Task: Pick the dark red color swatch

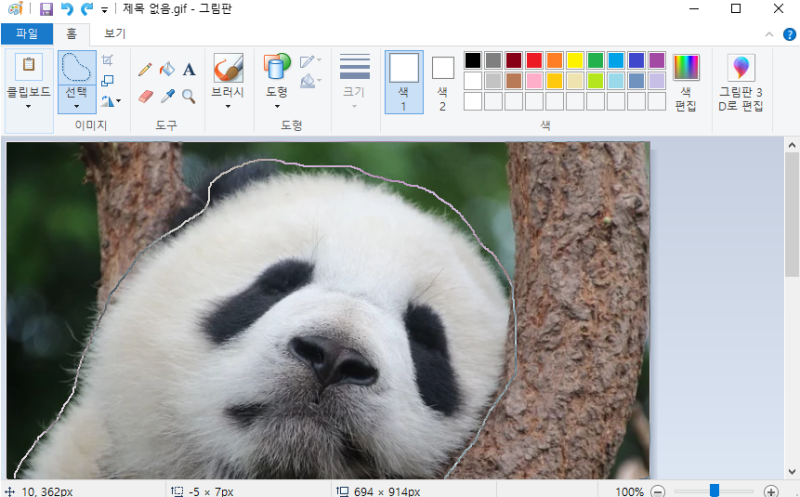Action: (x=514, y=60)
